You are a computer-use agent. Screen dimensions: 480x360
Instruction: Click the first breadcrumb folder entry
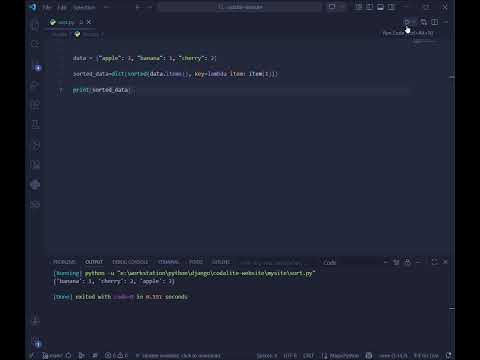59,34
